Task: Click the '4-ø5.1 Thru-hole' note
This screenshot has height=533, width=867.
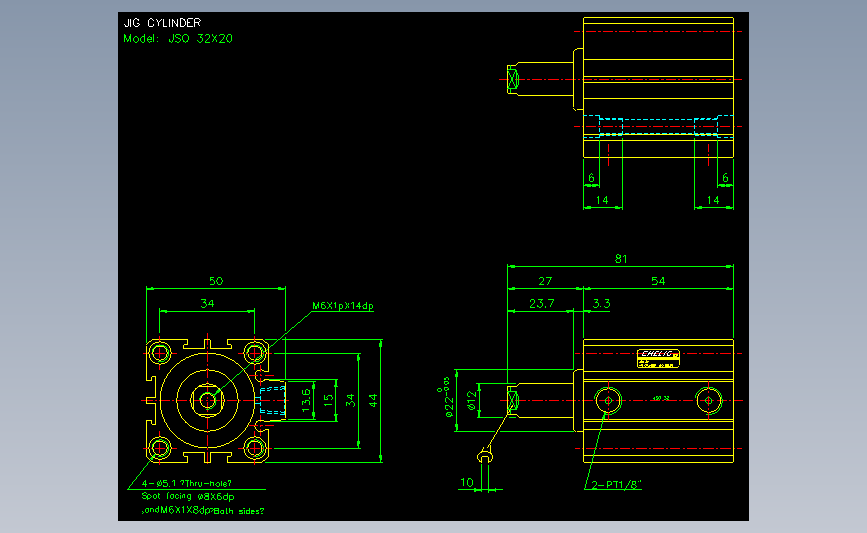Action: (186, 483)
